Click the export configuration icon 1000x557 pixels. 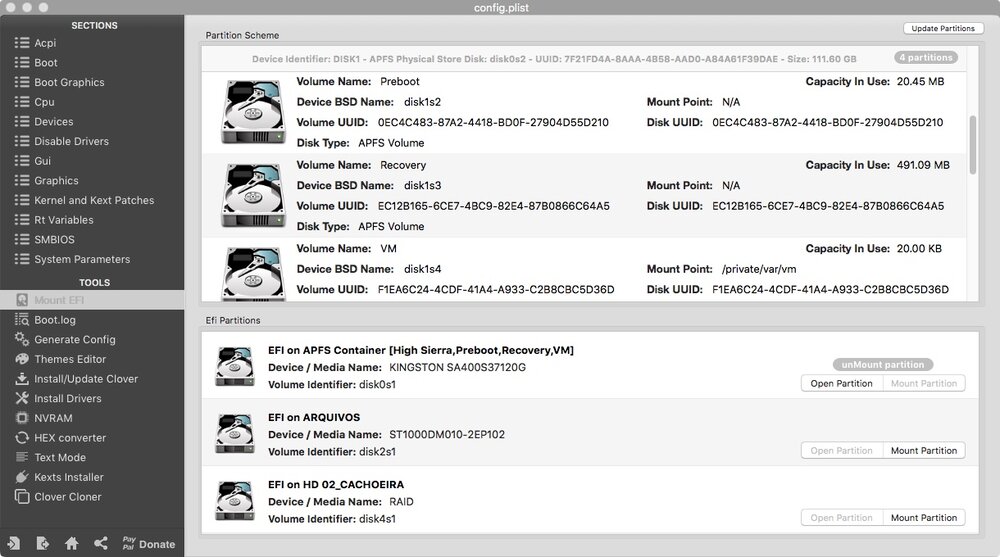[x=42, y=543]
